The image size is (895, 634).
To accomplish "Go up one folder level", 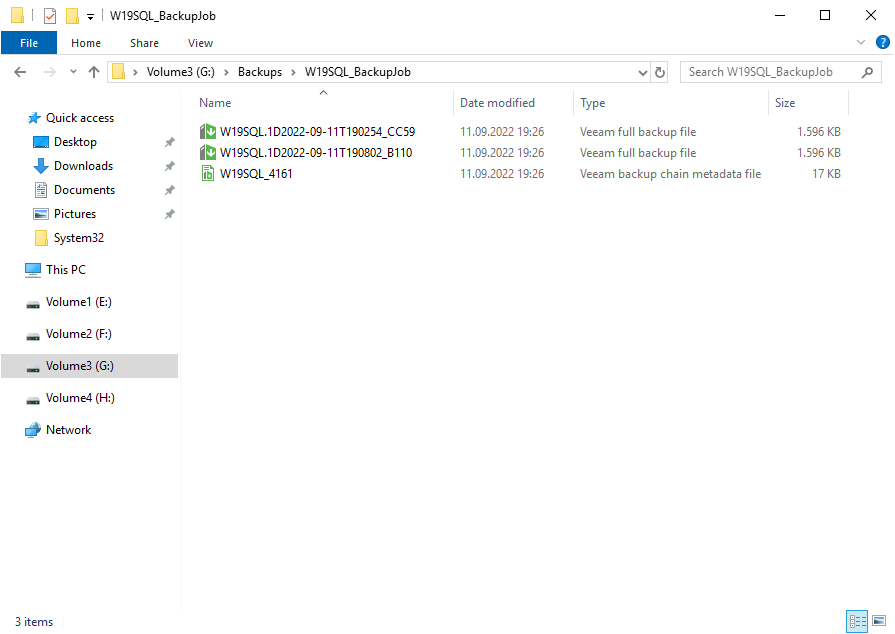I will click(94, 72).
